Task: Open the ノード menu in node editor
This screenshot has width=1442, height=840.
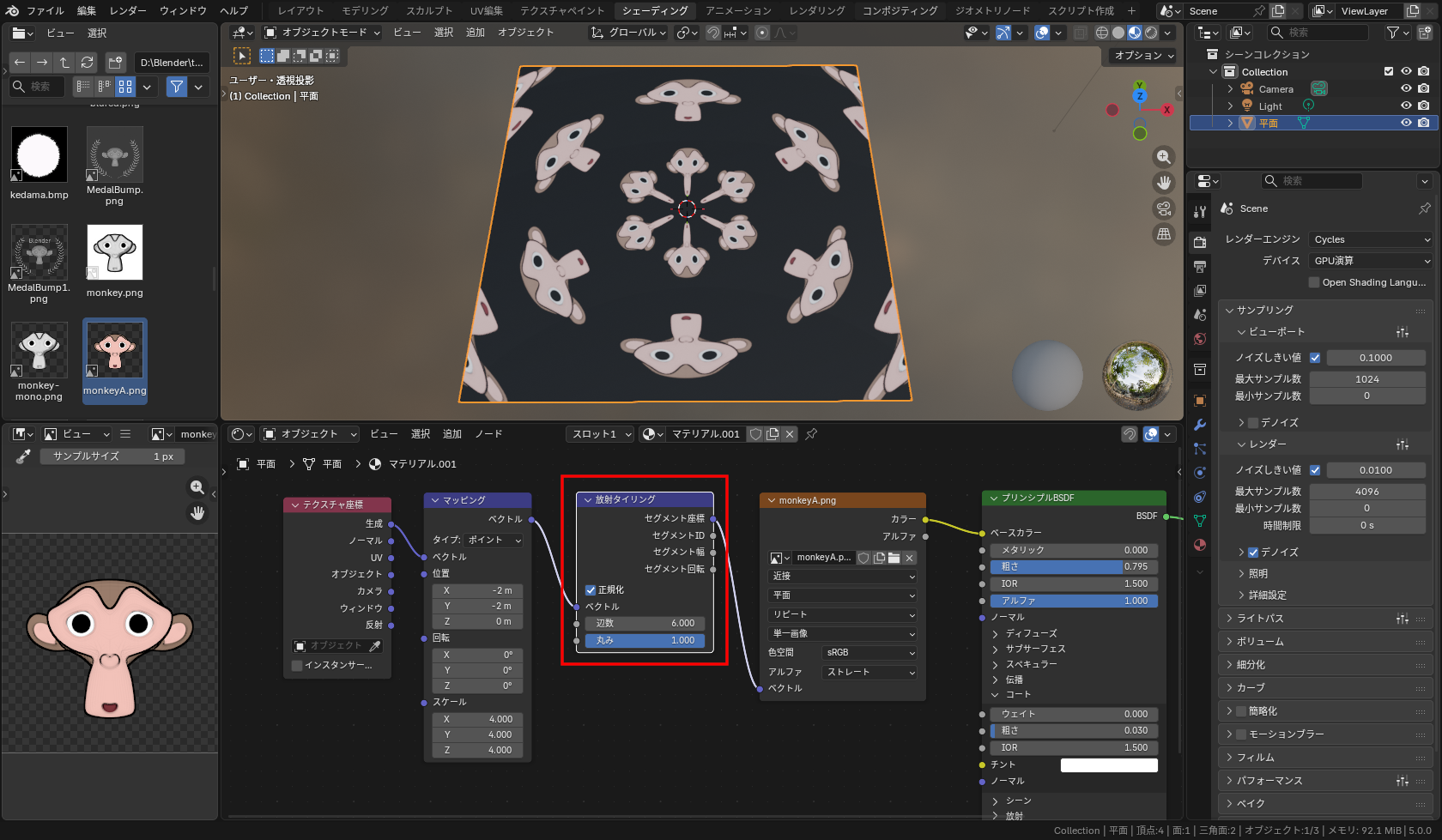Action: click(x=489, y=434)
